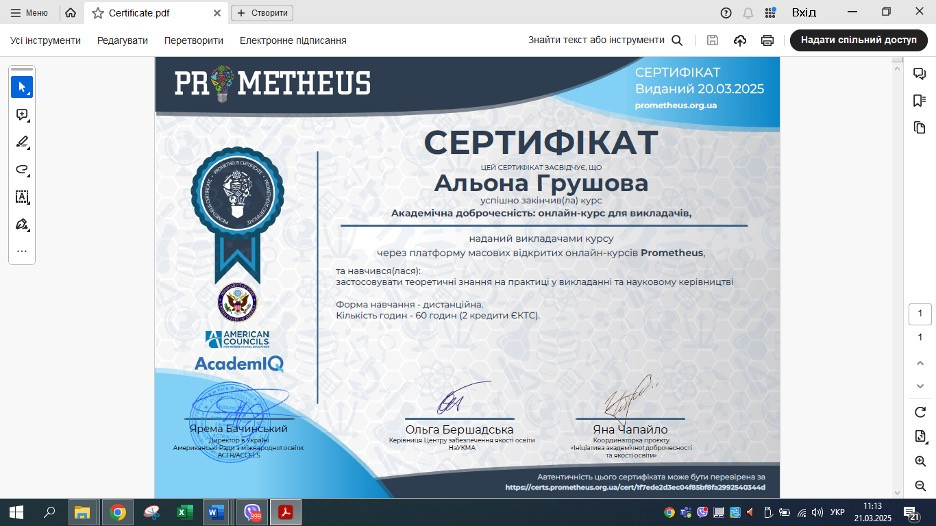Open the Редагувати menu
The image size is (936, 526).
[x=122, y=41]
